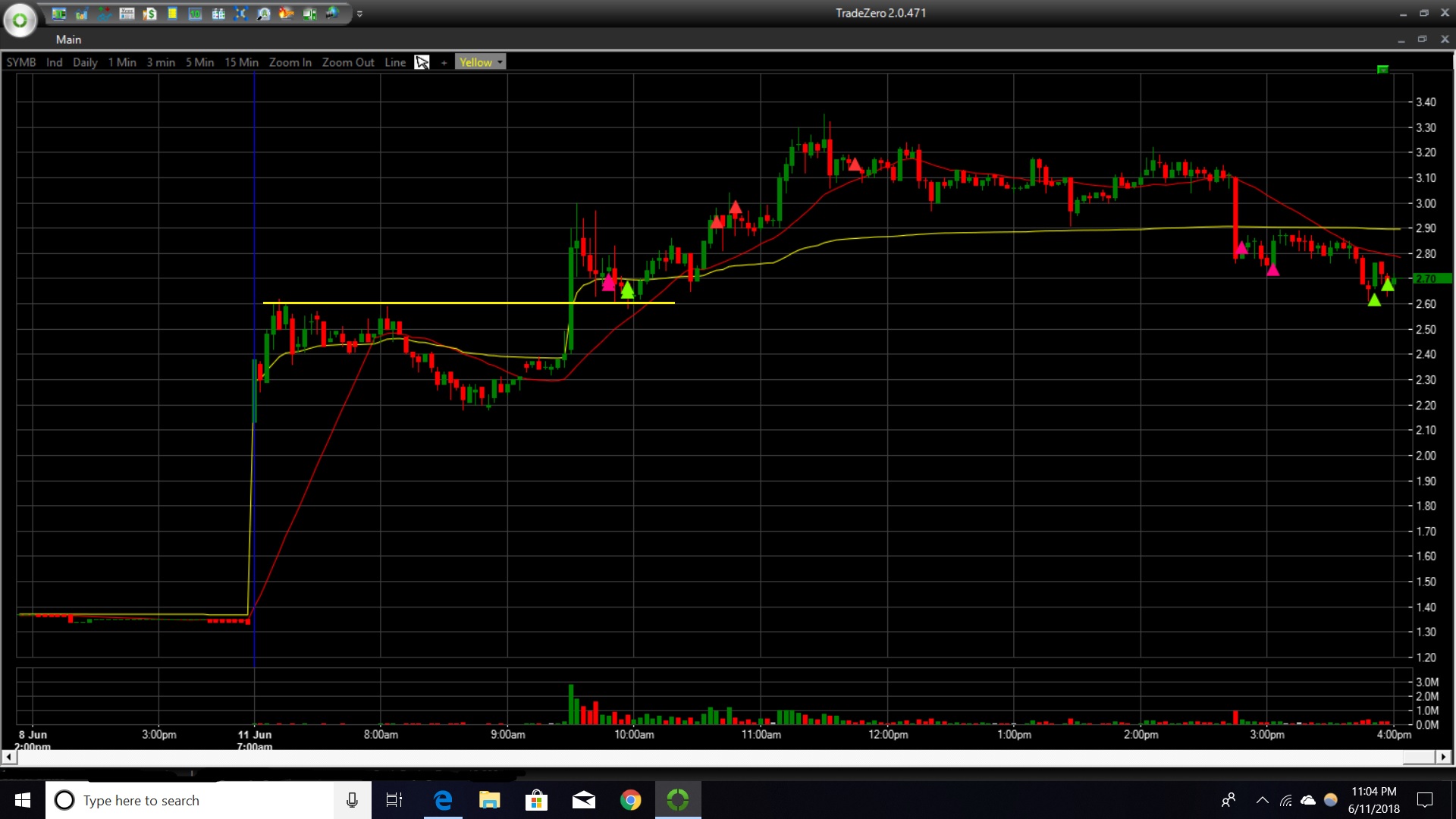Expand the Yellow line color dropdown
Viewport: 1456px width, 819px height.
(x=500, y=62)
